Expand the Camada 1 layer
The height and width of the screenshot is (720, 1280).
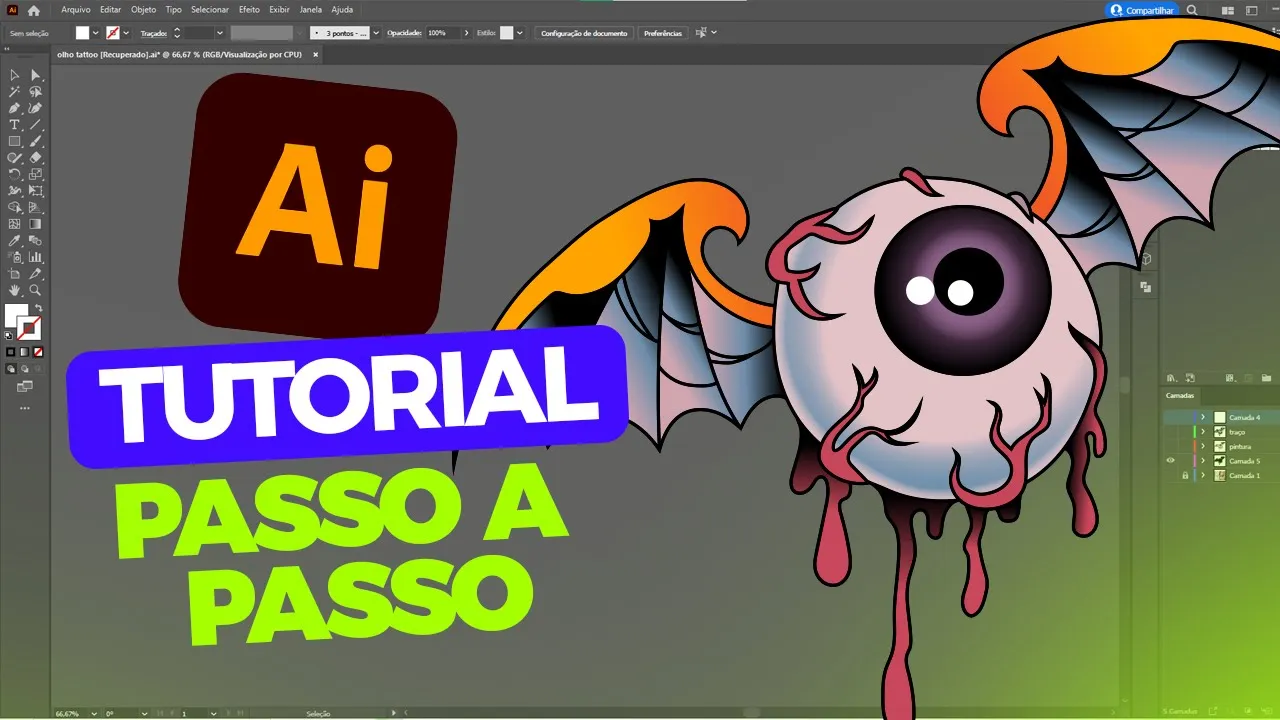(x=1203, y=476)
